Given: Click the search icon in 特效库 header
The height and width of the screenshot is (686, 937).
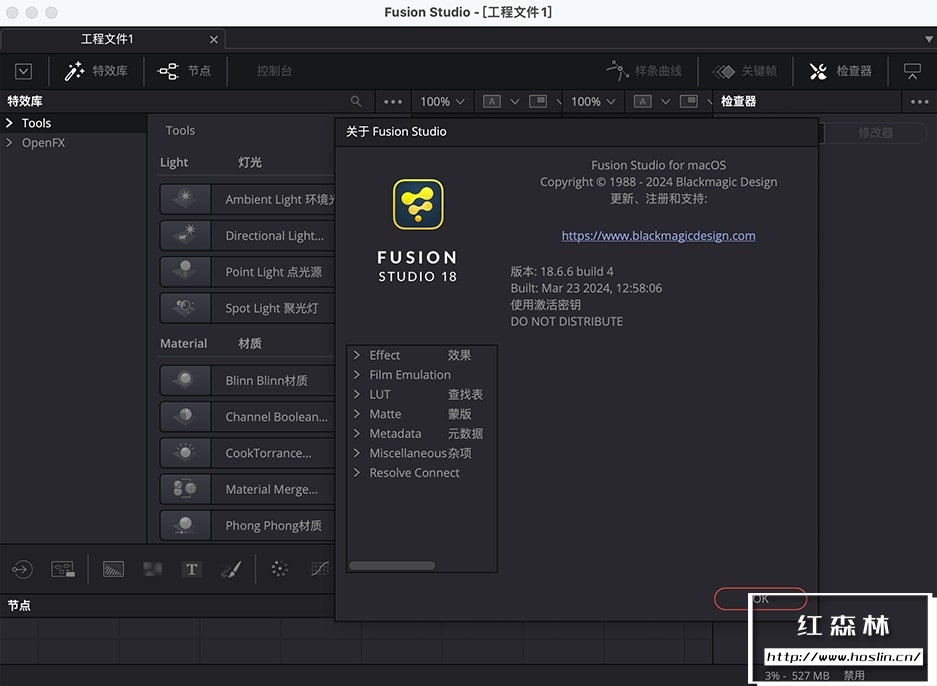Looking at the screenshot, I should 356,102.
